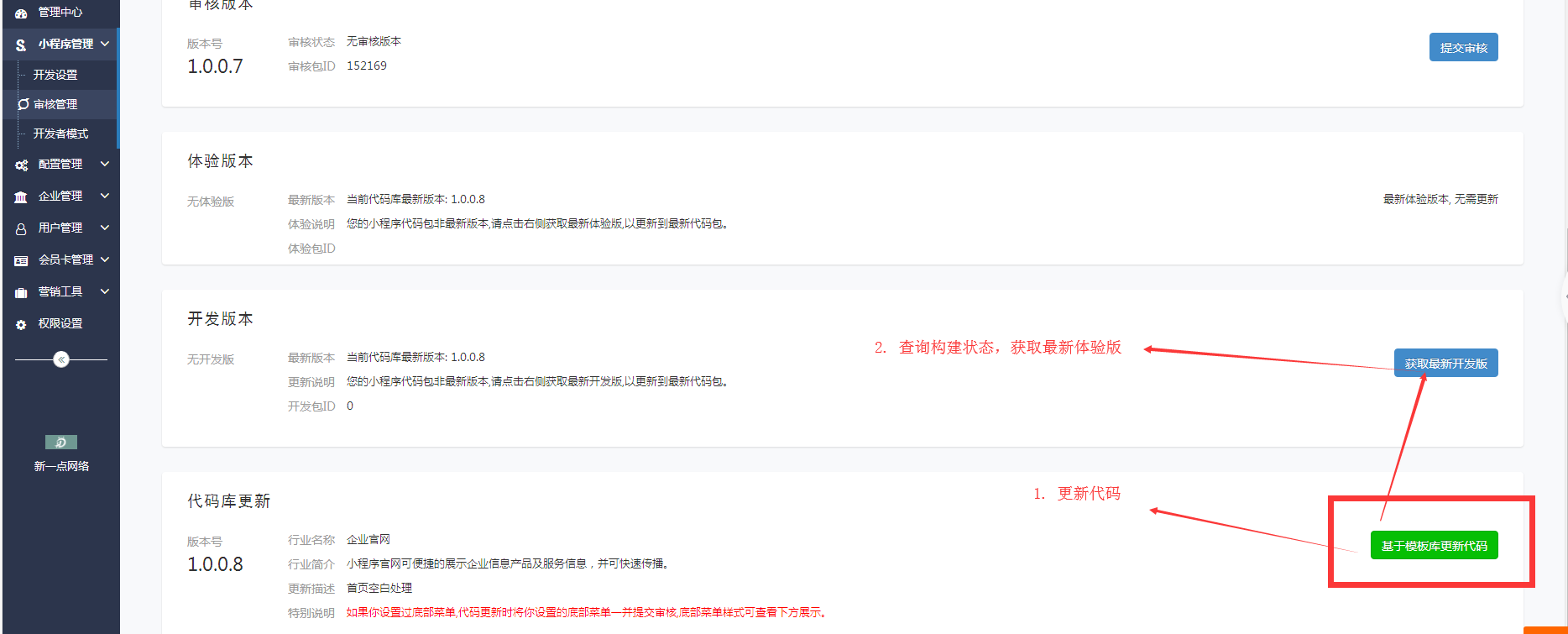The width and height of the screenshot is (1568, 634).
Task: Click the 体验包ID label
Action: pyautogui.click(x=311, y=249)
